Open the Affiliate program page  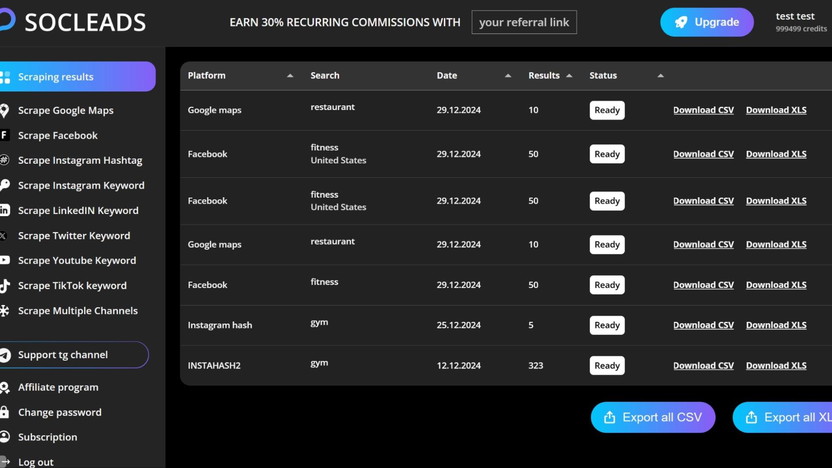coord(58,387)
